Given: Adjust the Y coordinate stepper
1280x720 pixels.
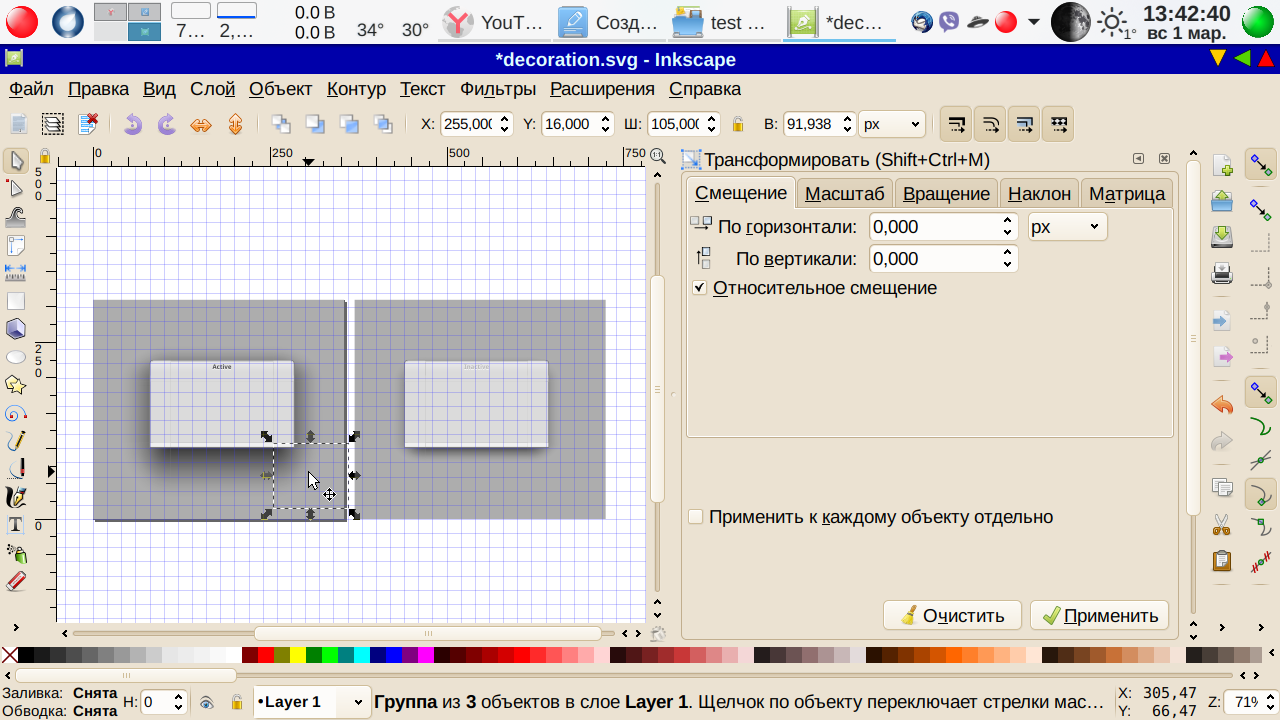Looking at the screenshot, I should (605, 124).
